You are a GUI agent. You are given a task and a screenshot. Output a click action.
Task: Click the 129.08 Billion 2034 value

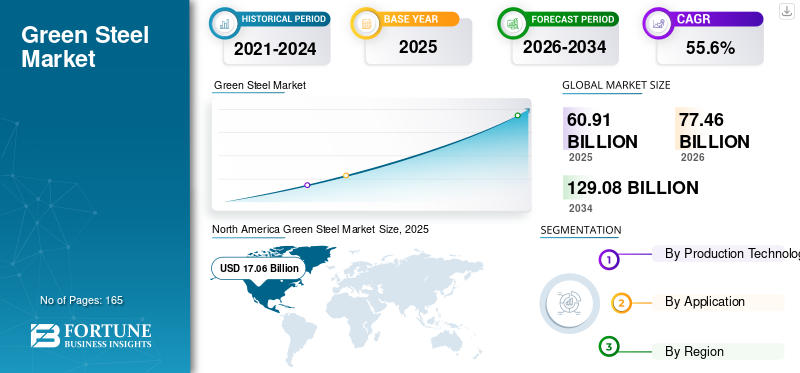point(633,188)
